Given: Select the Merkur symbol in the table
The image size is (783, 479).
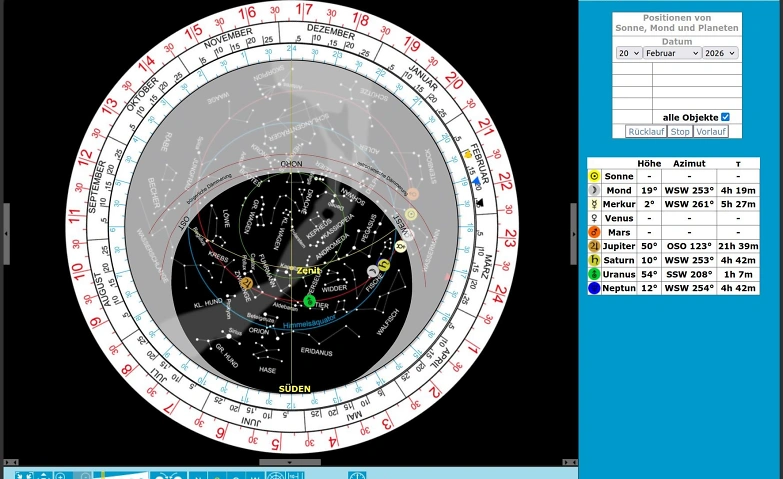Looking at the screenshot, I should click(x=594, y=204).
